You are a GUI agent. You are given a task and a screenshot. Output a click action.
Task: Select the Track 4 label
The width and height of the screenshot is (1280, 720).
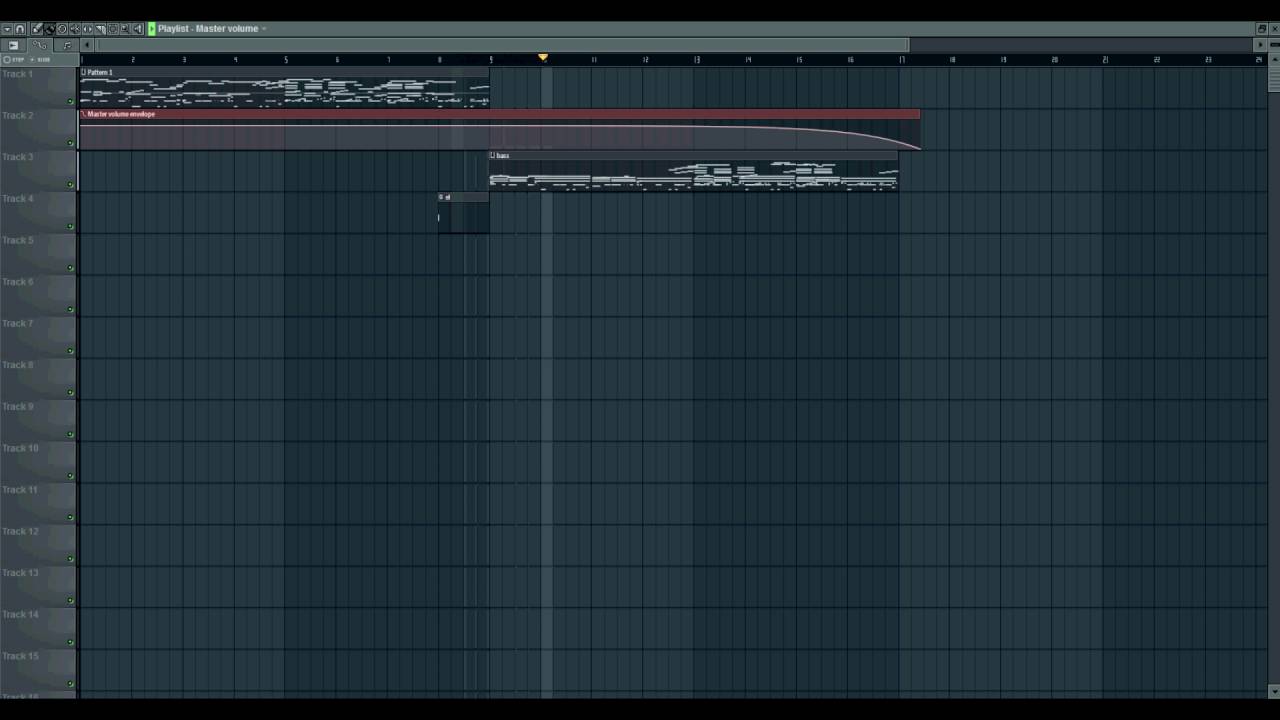point(17,198)
